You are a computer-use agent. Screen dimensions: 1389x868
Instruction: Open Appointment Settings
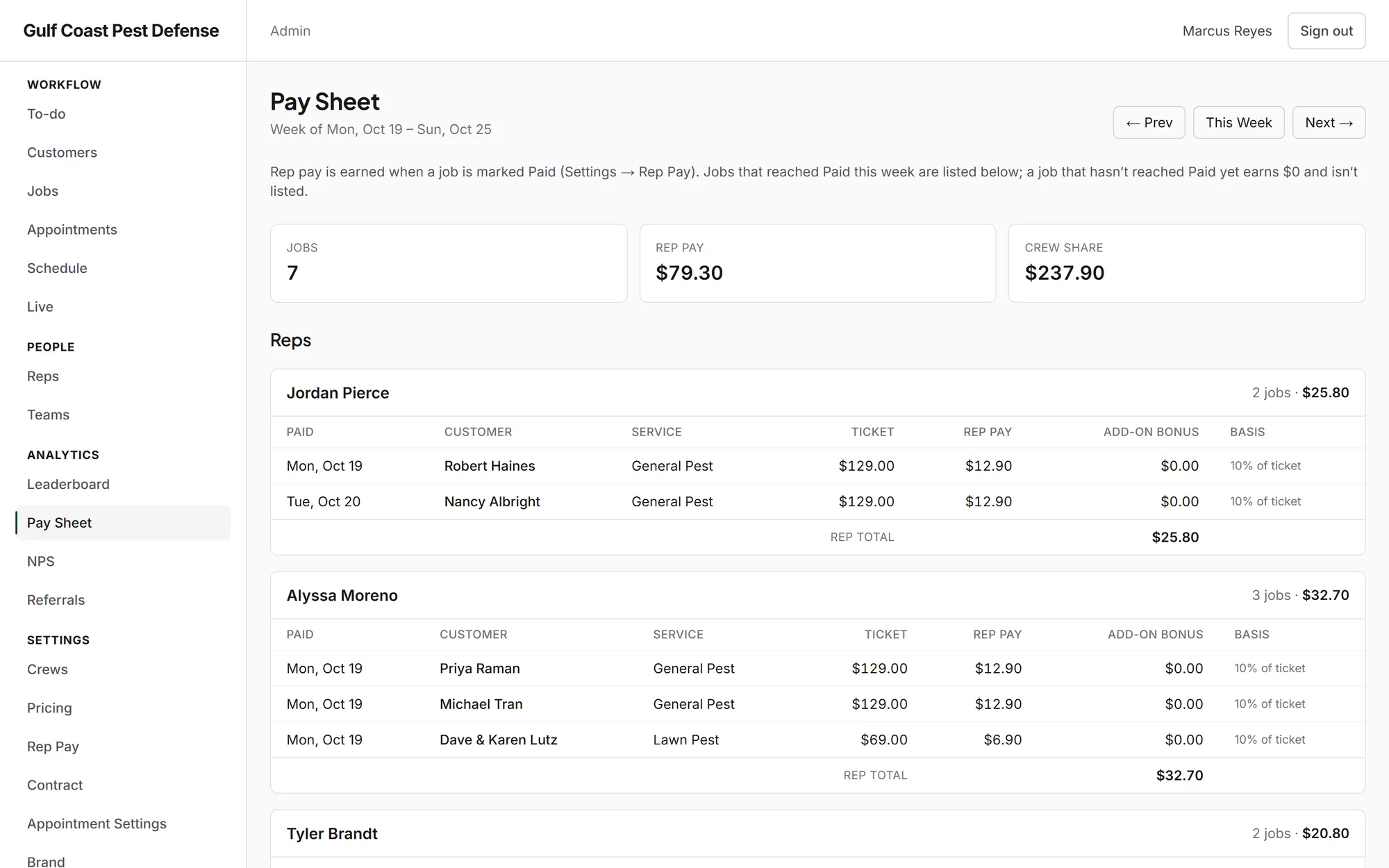(x=97, y=824)
